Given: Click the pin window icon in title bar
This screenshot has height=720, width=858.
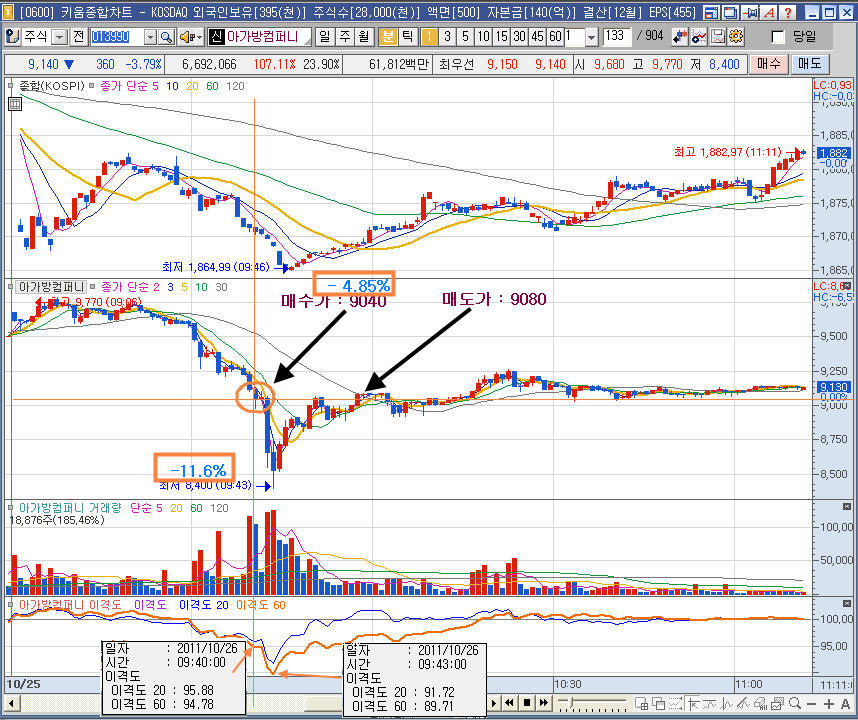Looking at the screenshot, I should (751, 12).
